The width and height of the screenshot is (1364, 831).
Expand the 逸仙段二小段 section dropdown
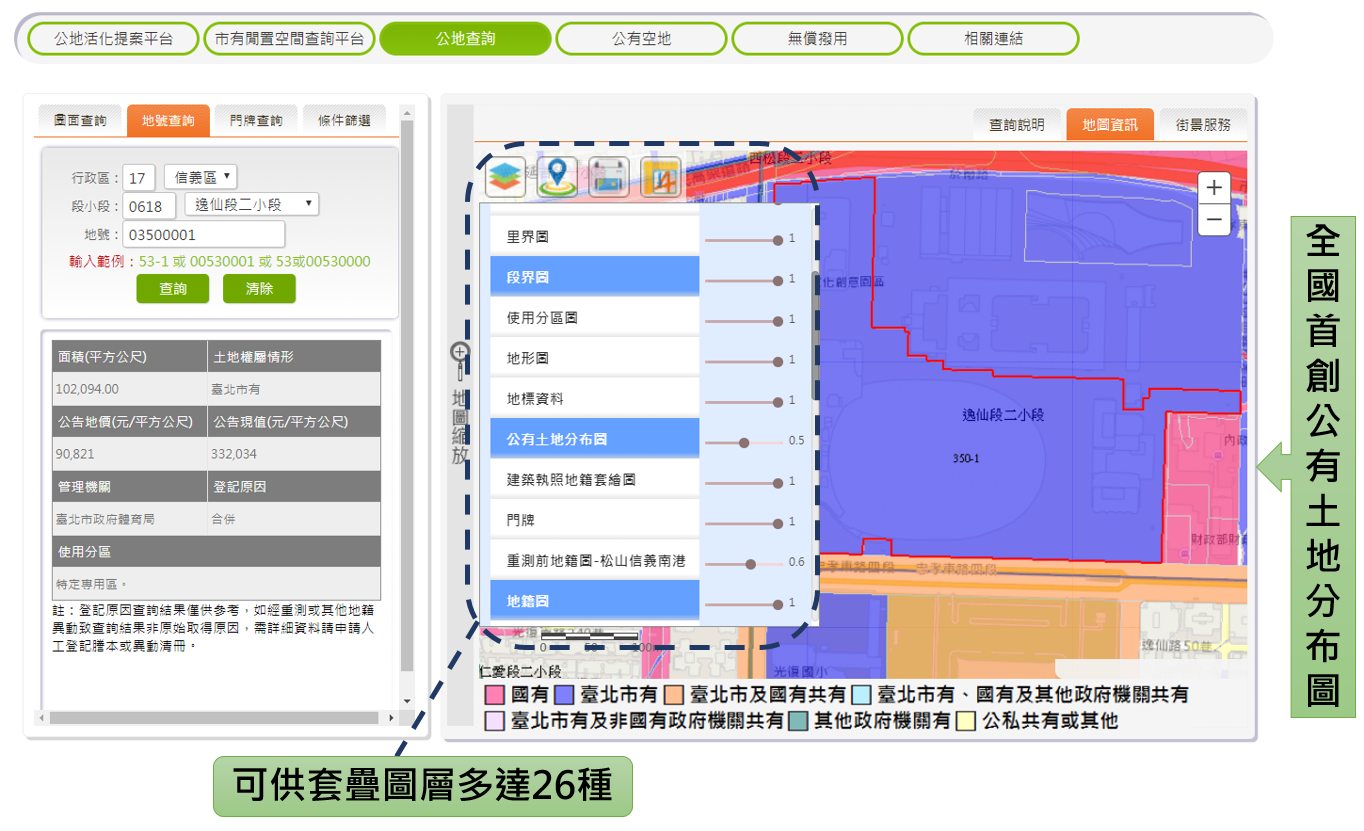252,205
